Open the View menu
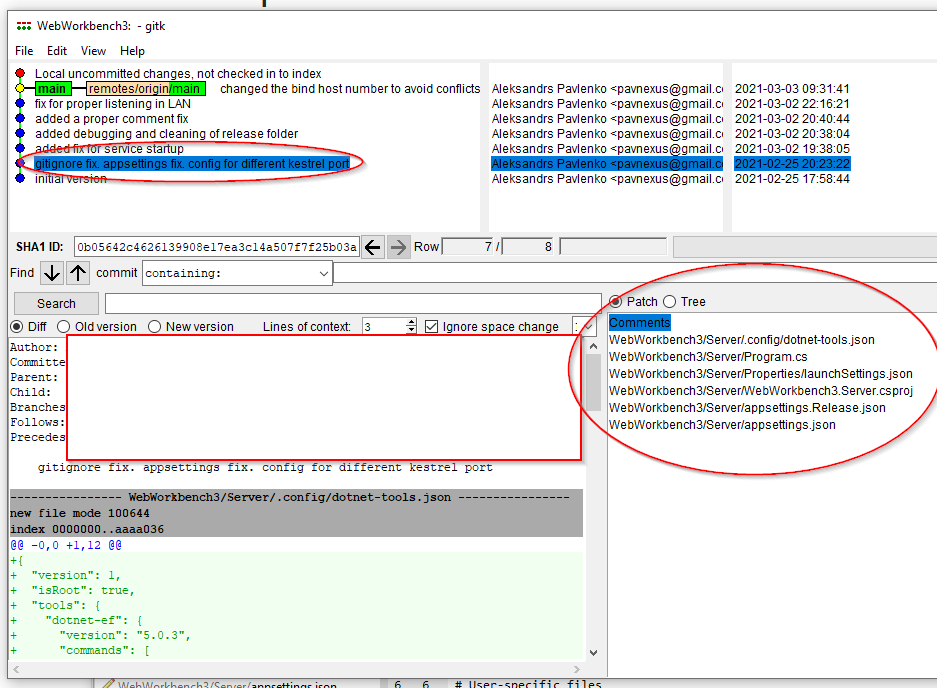The image size is (937, 688). pos(93,50)
